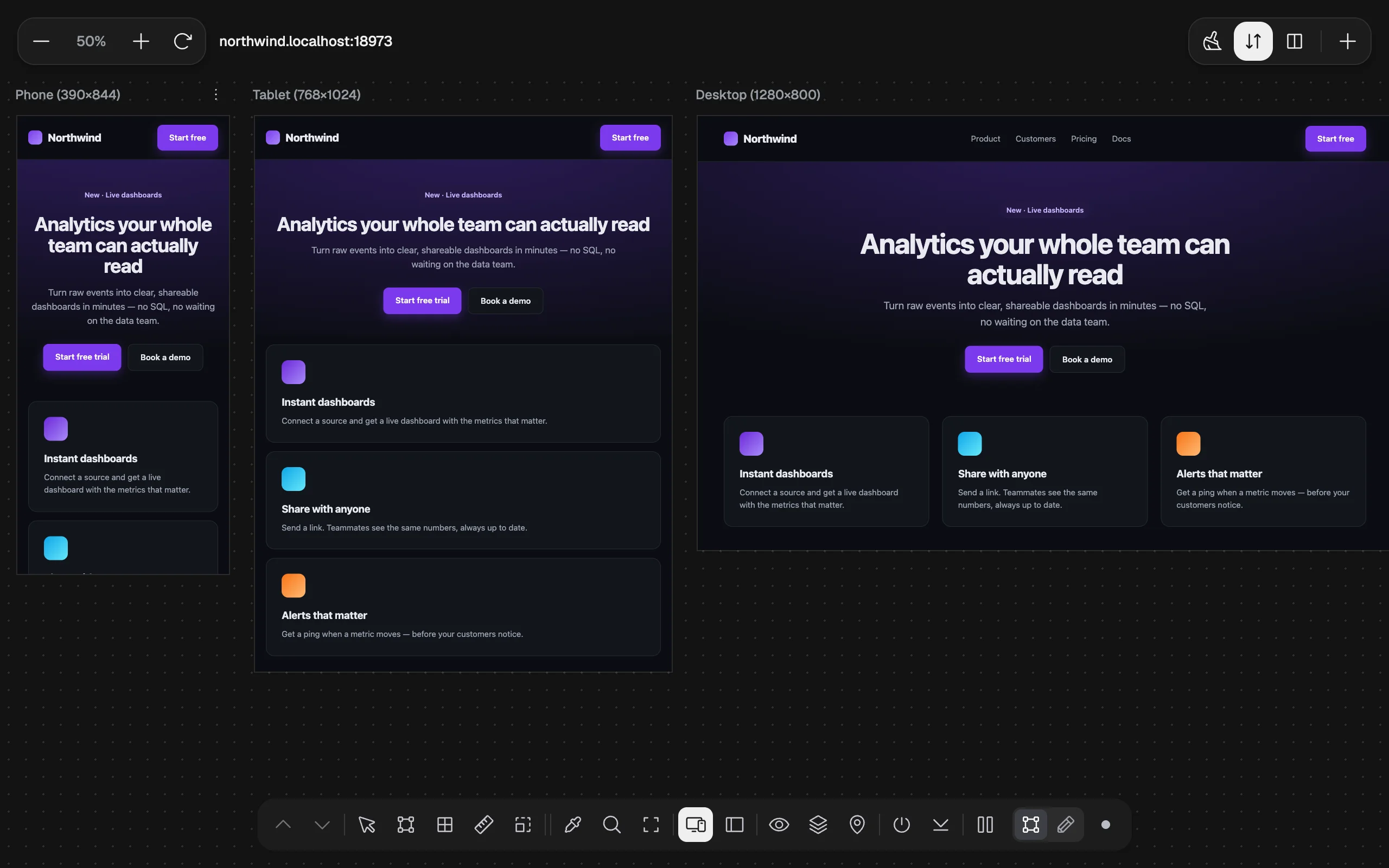This screenshot has height=868, width=1389.
Task: Open Product in the Desktop nav
Action: pos(985,139)
